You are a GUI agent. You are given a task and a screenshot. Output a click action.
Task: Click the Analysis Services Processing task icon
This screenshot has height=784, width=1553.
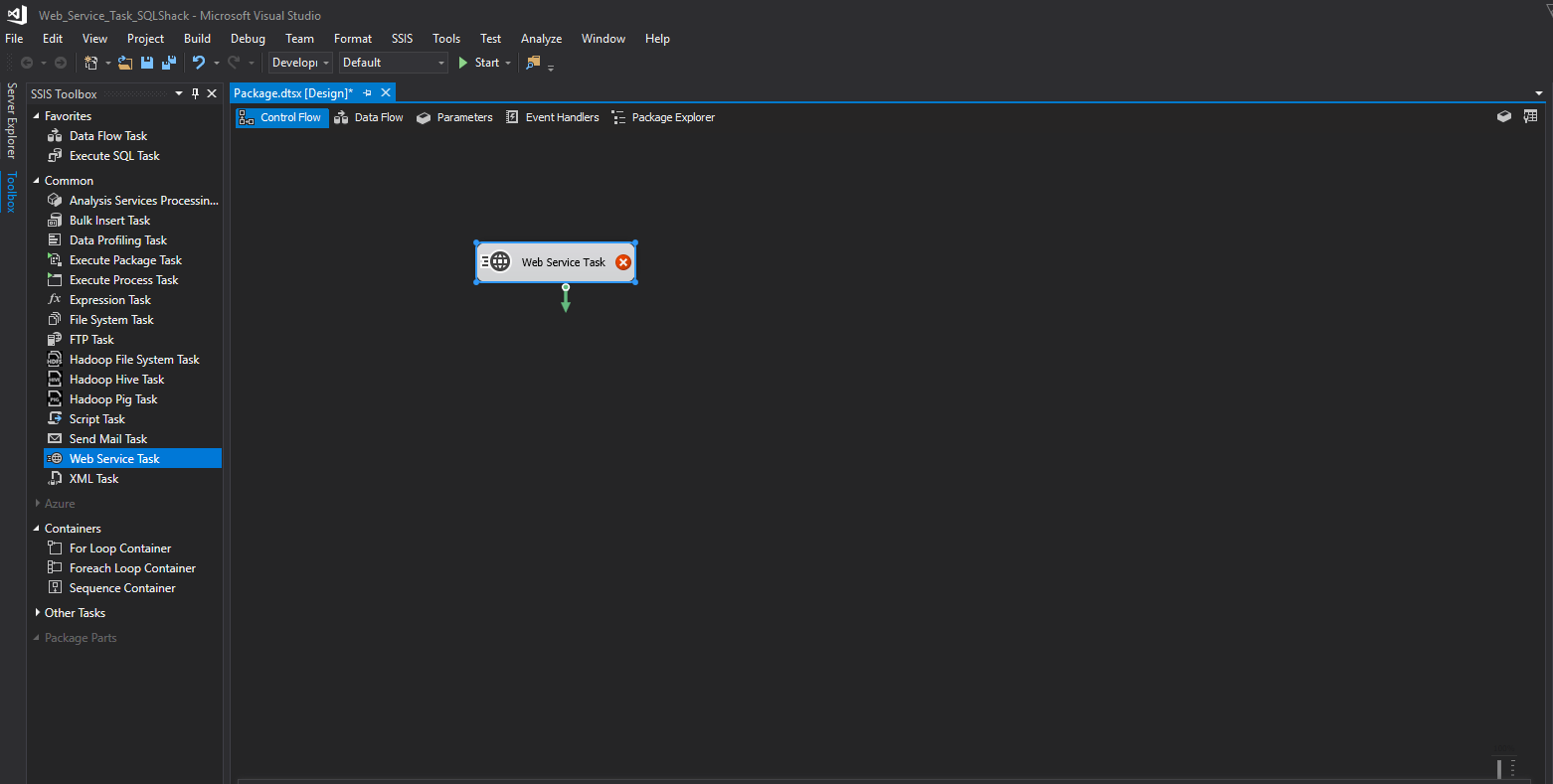coord(55,201)
